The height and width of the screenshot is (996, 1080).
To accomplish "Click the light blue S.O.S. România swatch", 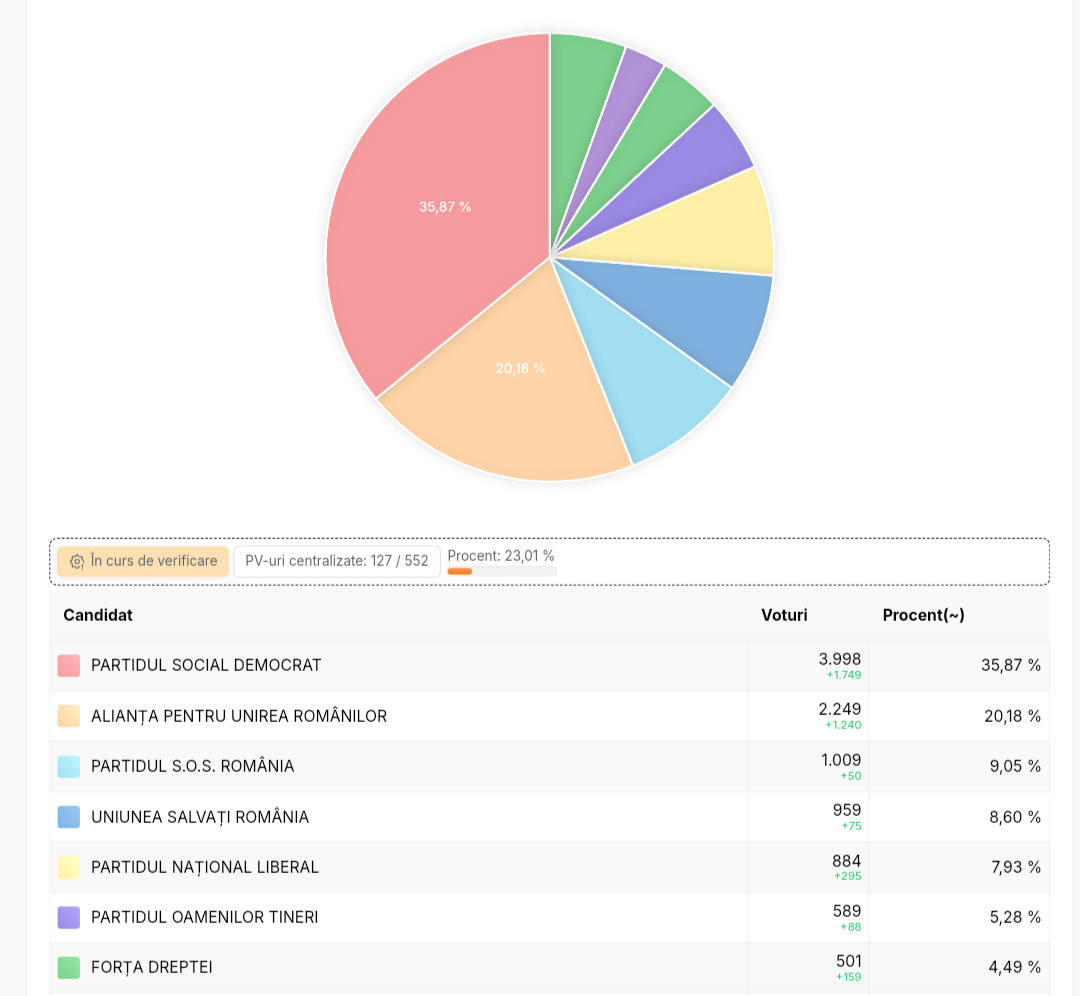I will tap(69, 766).
